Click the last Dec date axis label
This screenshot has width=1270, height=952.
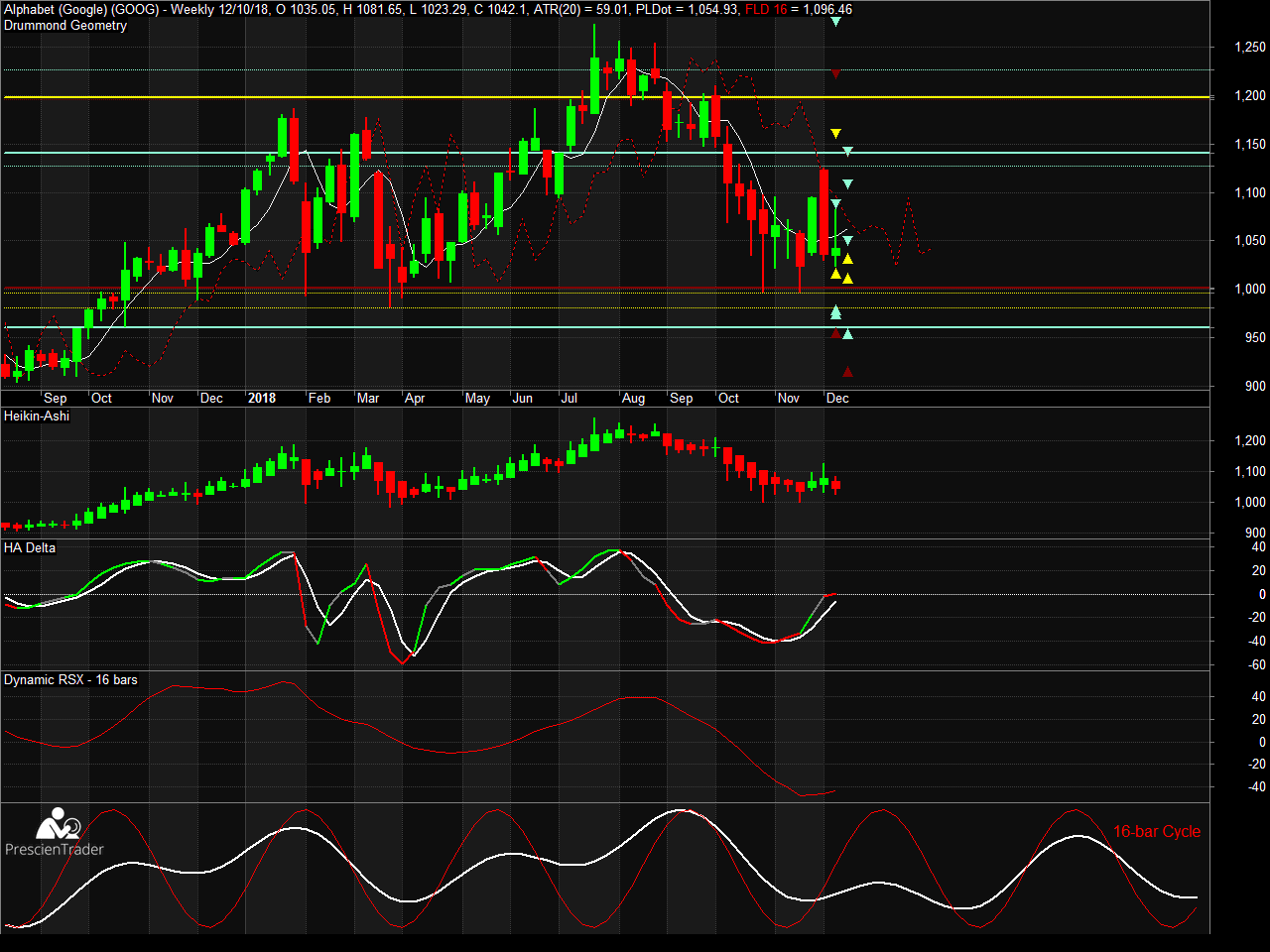837,398
